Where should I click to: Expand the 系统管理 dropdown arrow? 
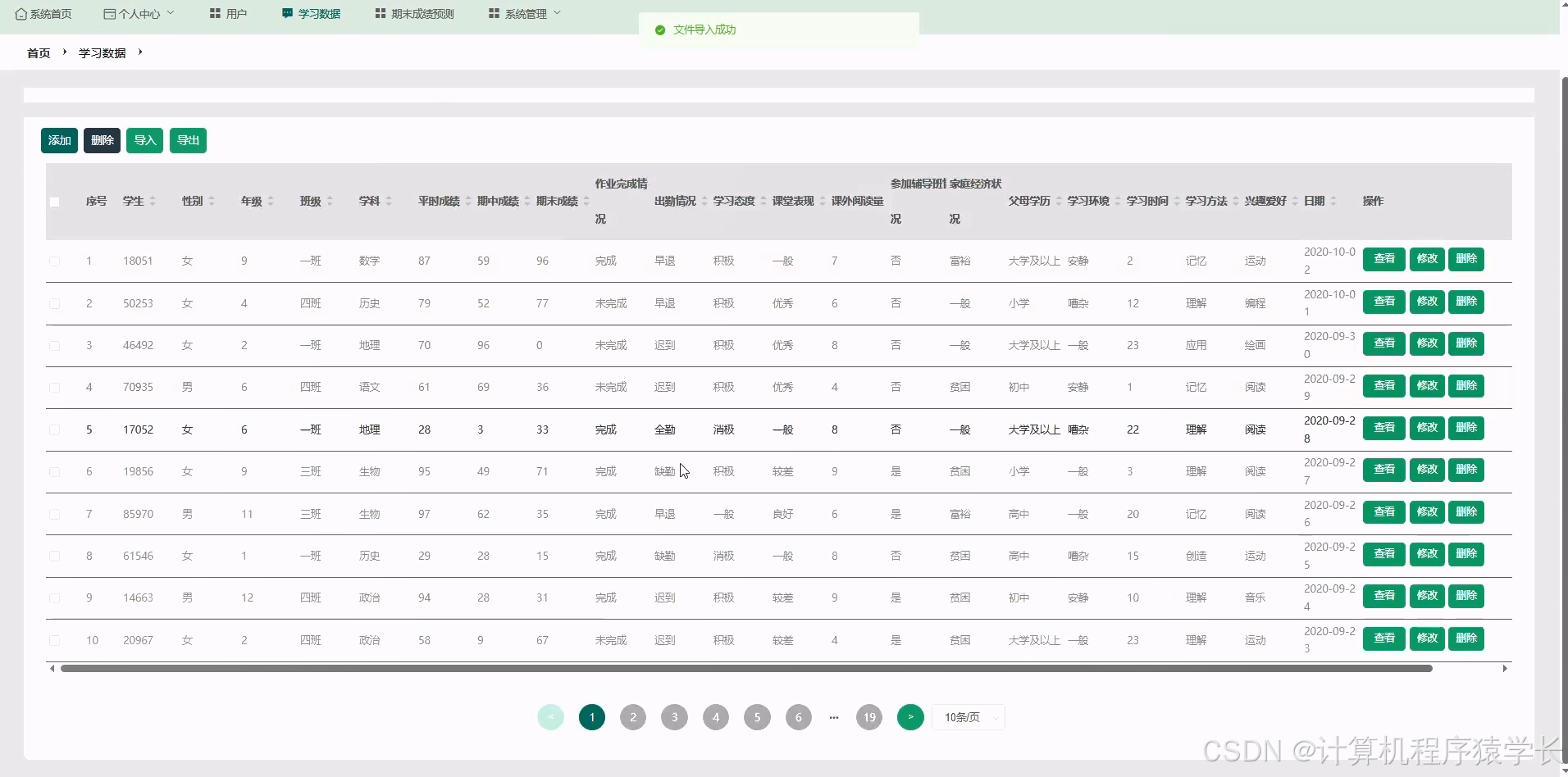558,13
